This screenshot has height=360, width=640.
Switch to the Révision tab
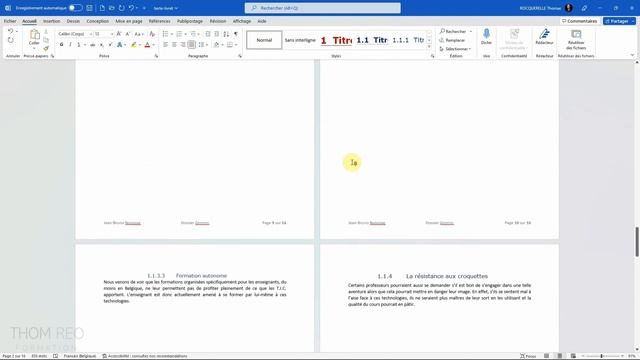[x=218, y=21]
